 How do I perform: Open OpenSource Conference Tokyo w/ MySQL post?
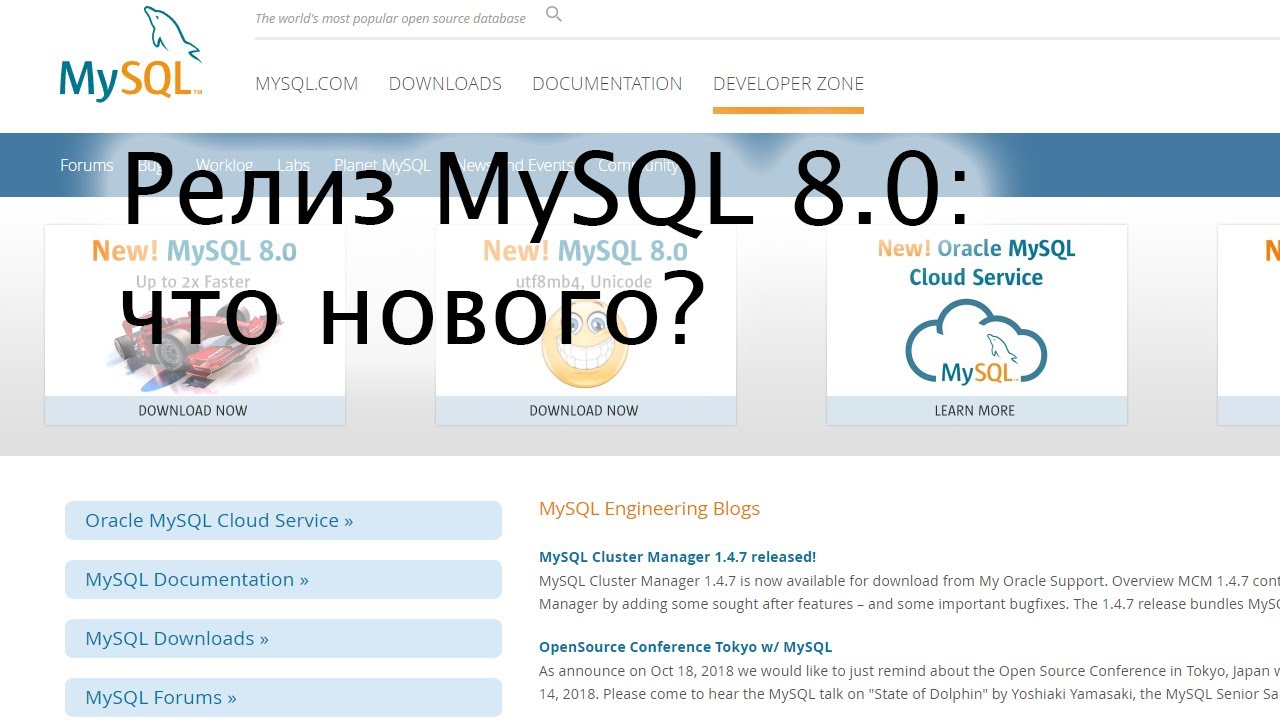[x=685, y=647]
